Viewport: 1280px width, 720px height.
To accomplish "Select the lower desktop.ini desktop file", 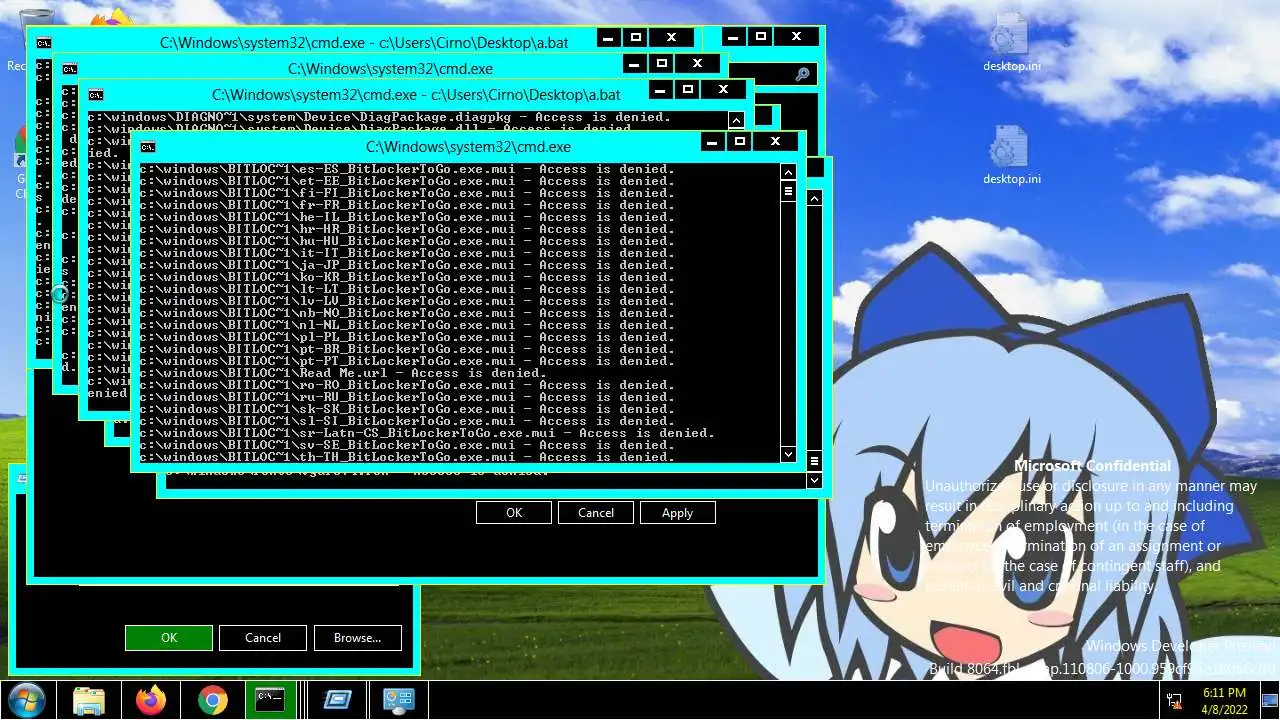I will (x=1011, y=156).
